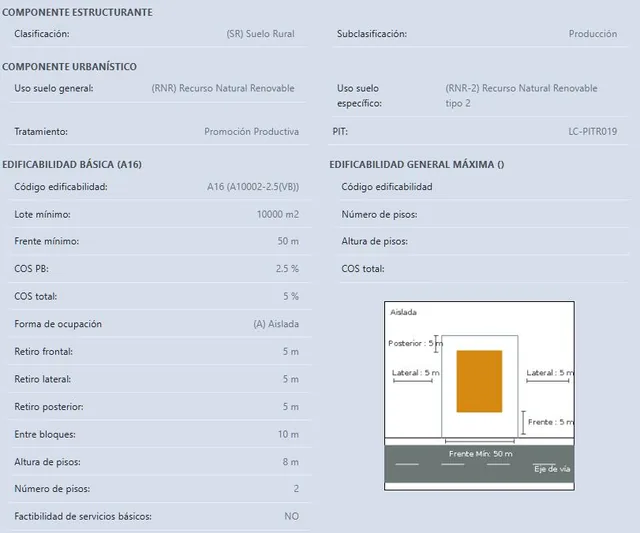Click the COS total 5 % value
Viewport: 640px width, 533px height.
click(x=291, y=296)
